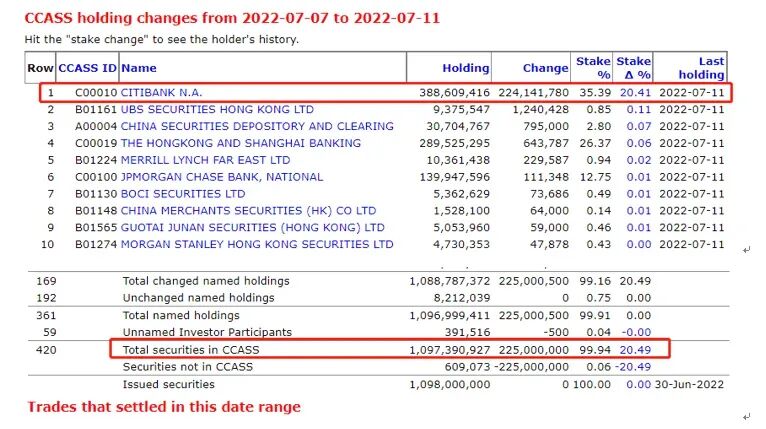
Task: Open MERRILL LYNCH FAR EAST LTD link
Action: pos(205,160)
